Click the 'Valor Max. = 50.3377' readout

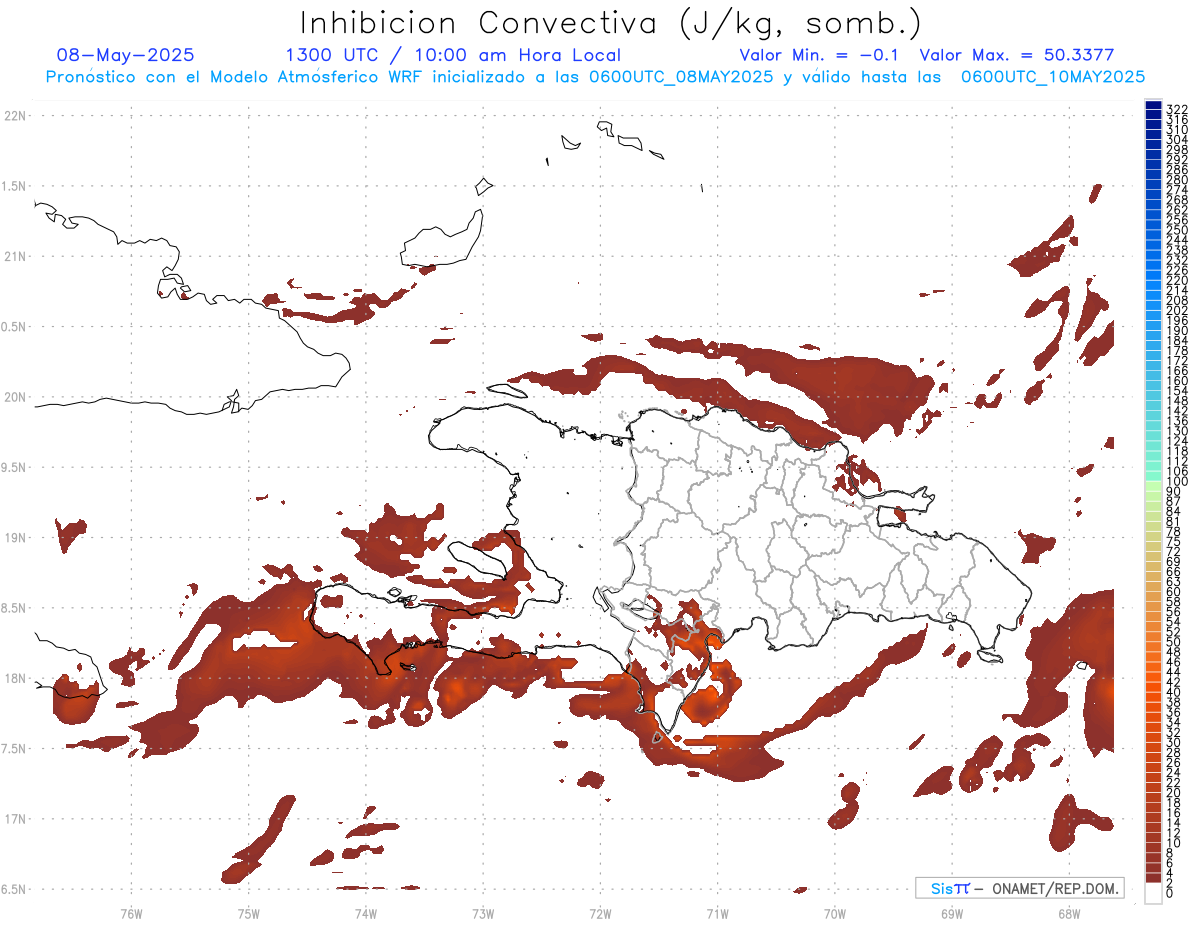coord(1017,55)
